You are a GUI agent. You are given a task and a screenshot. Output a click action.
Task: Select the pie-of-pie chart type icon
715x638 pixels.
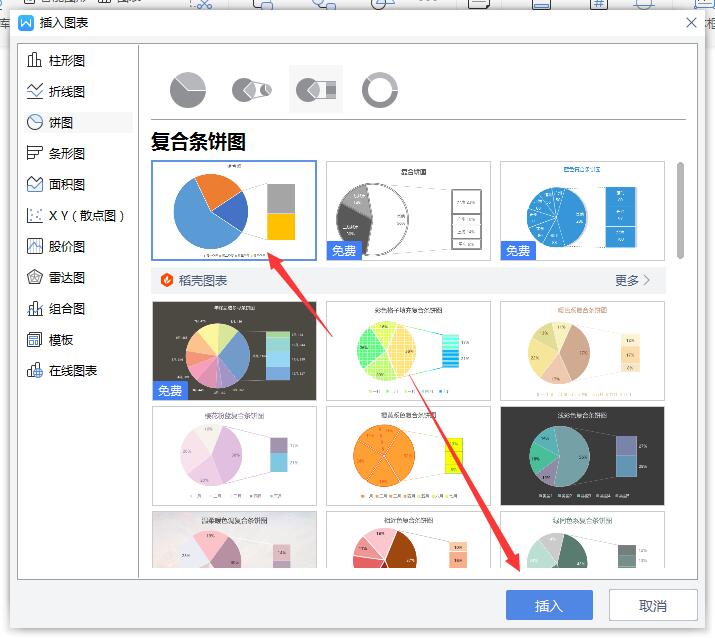pyautogui.click(x=252, y=90)
